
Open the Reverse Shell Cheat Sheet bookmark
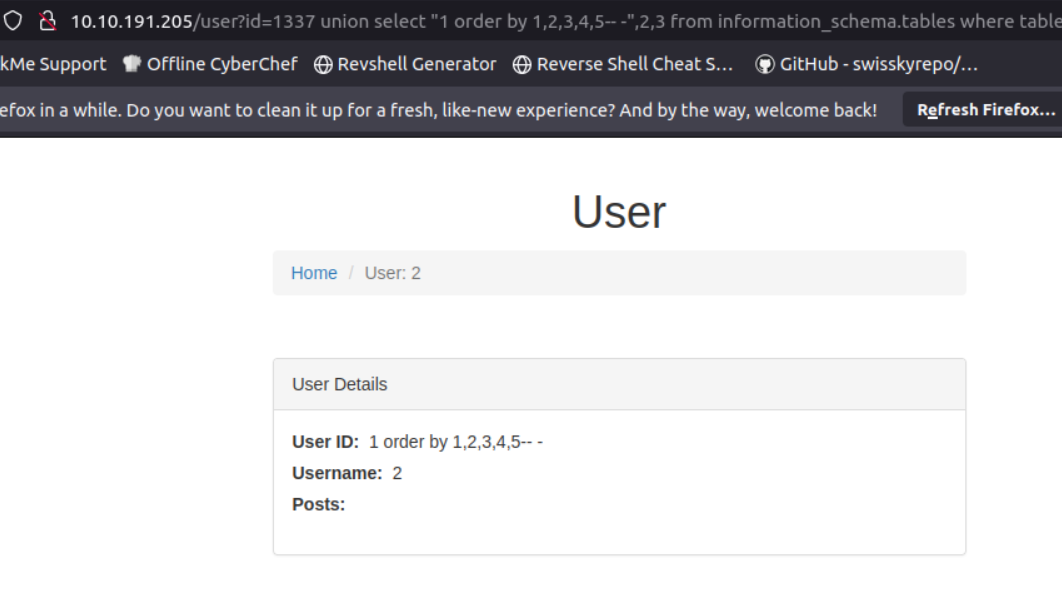[x=623, y=64]
